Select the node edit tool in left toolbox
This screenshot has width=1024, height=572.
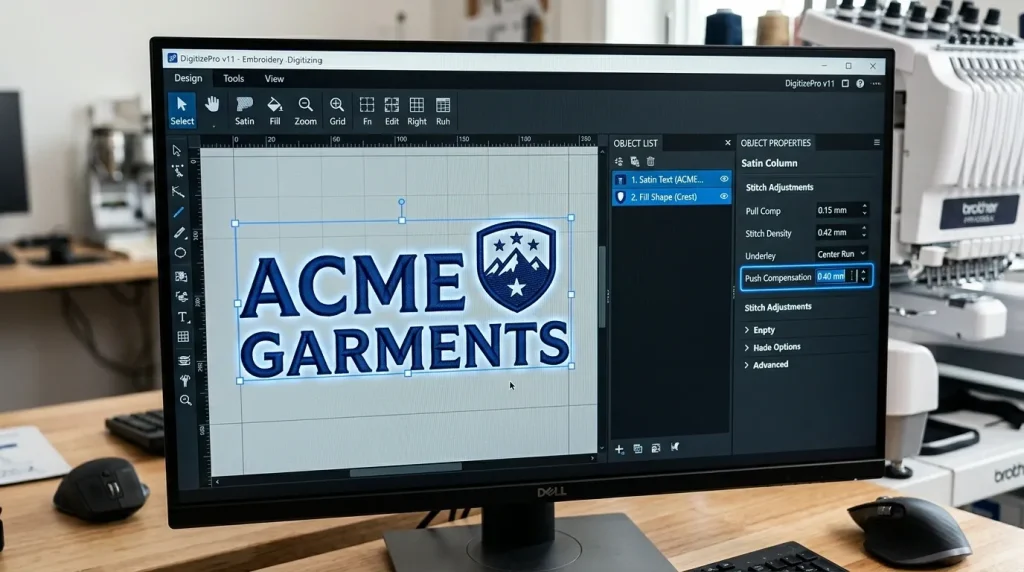pos(178,171)
